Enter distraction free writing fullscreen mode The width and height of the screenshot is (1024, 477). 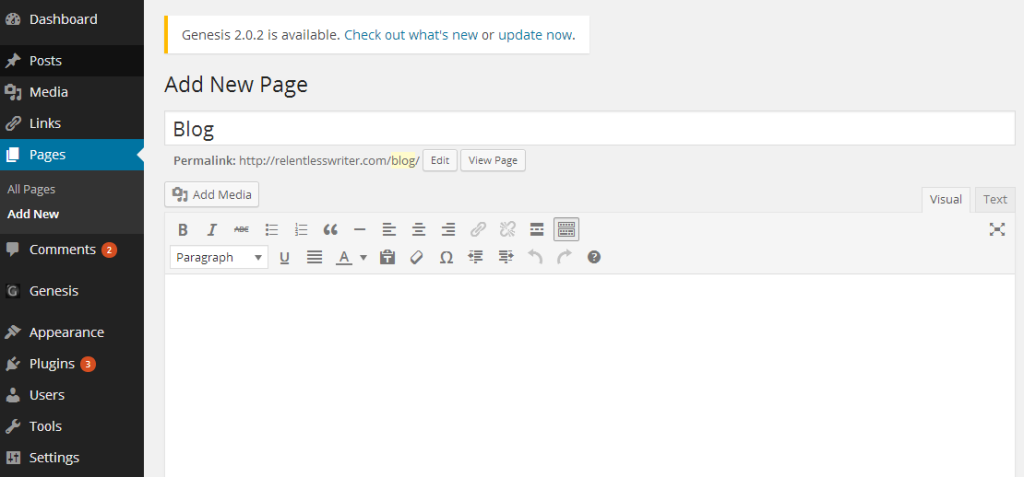pos(997,229)
